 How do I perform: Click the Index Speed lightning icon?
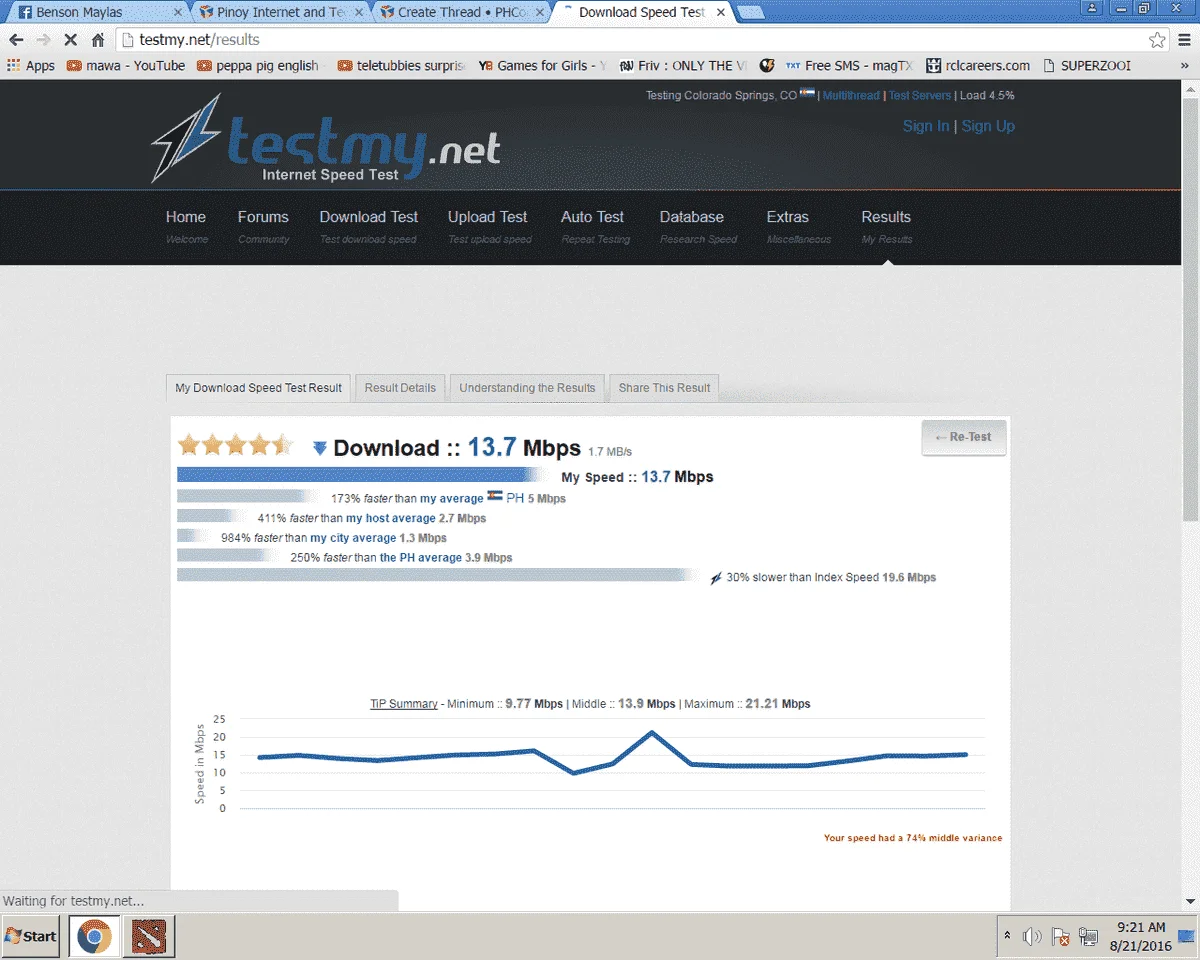[715, 578]
